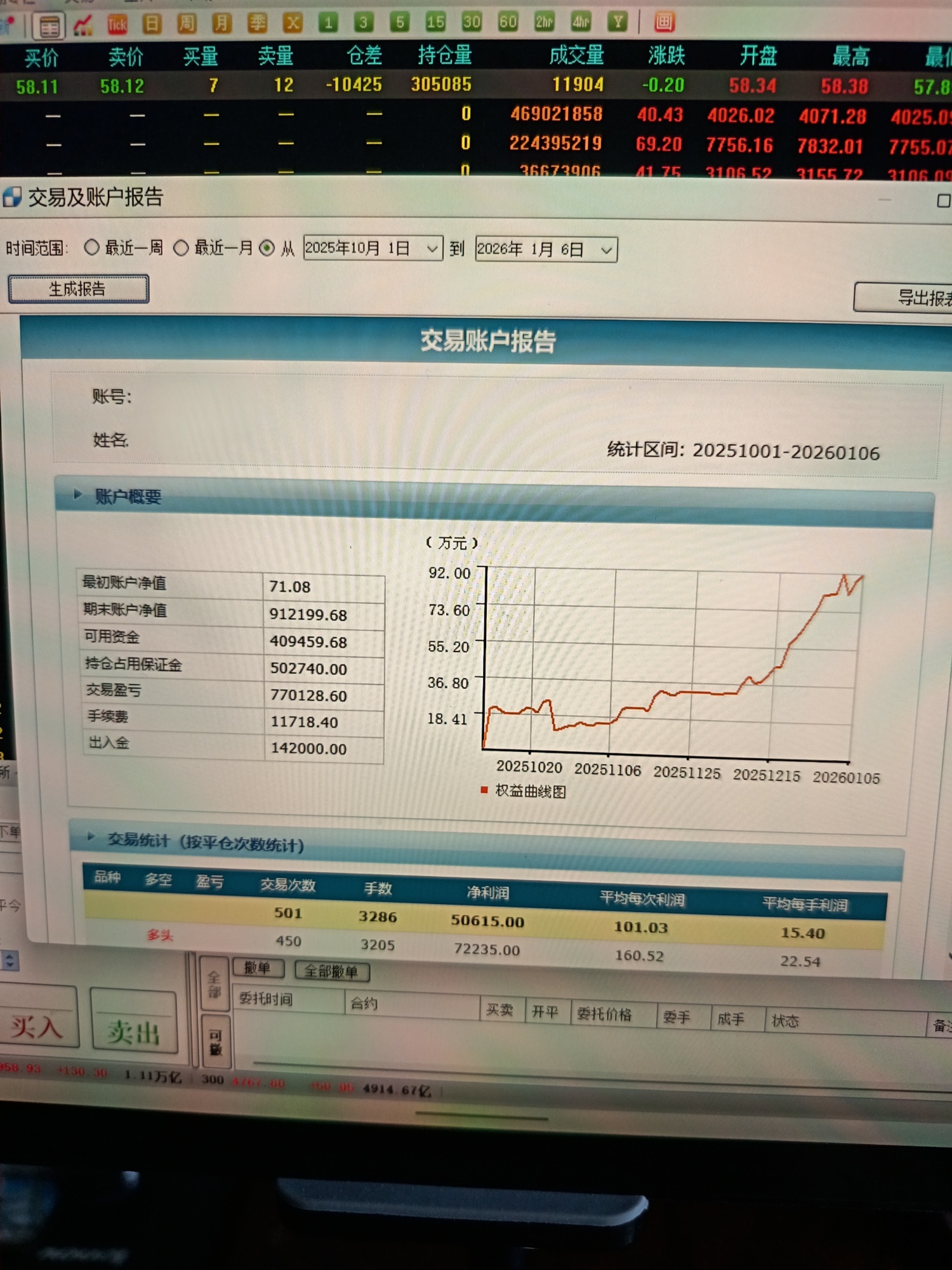952x1270 pixels.
Task: Sort quotes by 卖价 column header
Action: (x=126, y=57)
